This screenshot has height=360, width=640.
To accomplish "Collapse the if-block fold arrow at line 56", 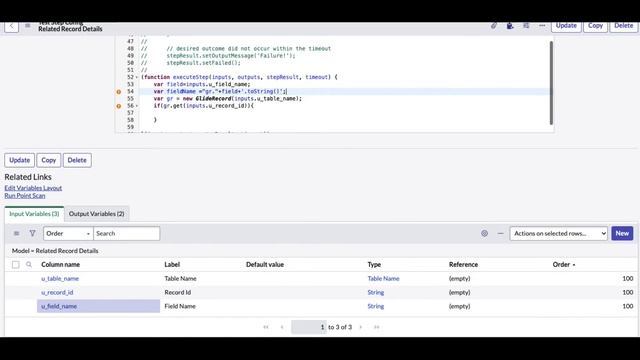I will 137,106.
